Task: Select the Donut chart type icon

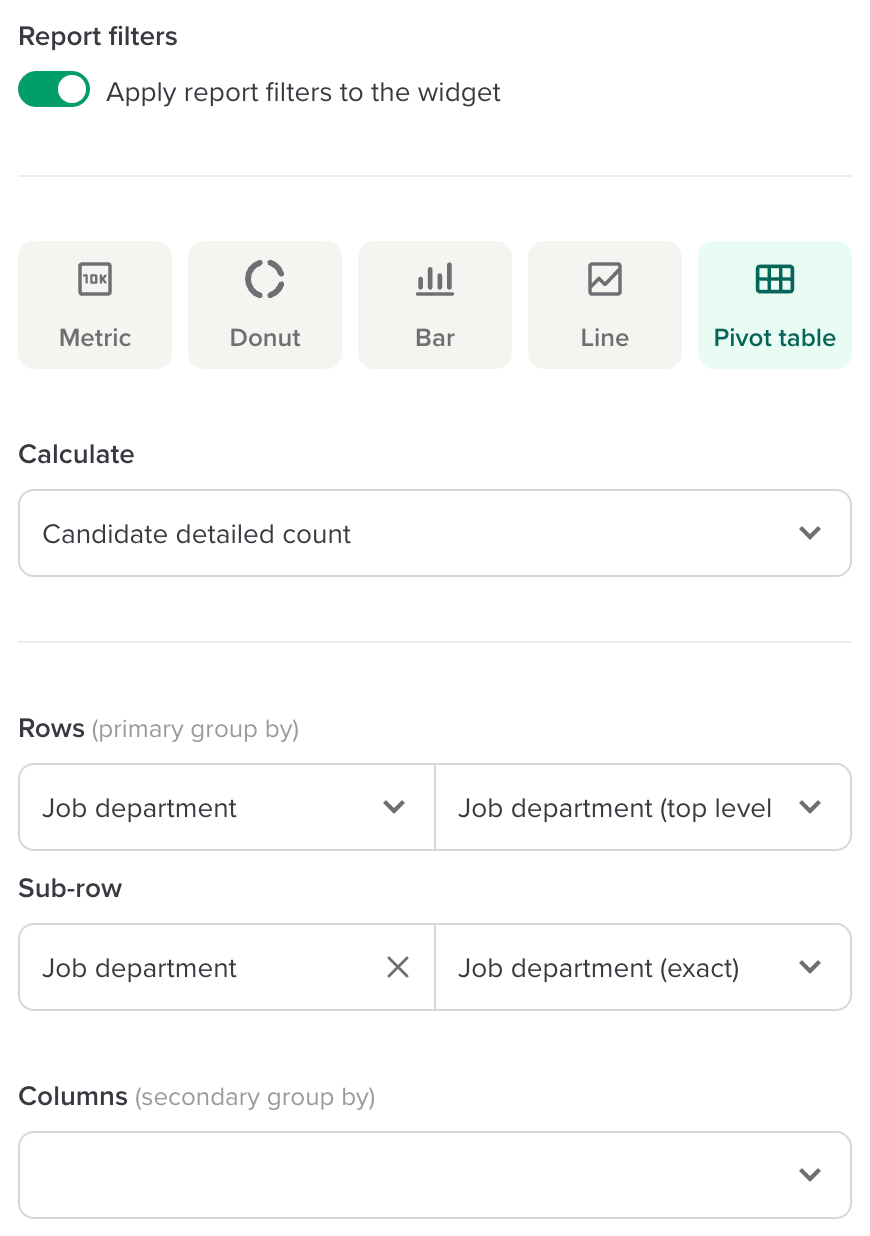Action: click(x=265, y=279)
